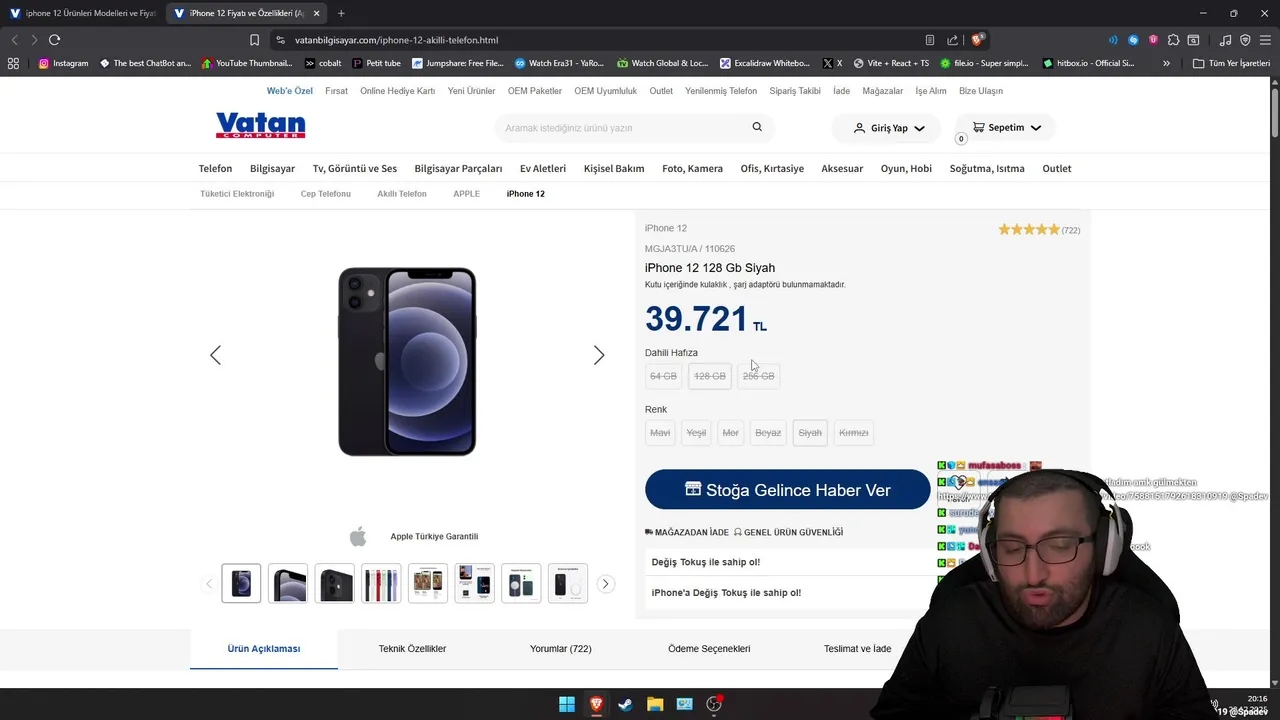Open a new tab with plus icon
1280x720 pixels.
coord(341,13)
